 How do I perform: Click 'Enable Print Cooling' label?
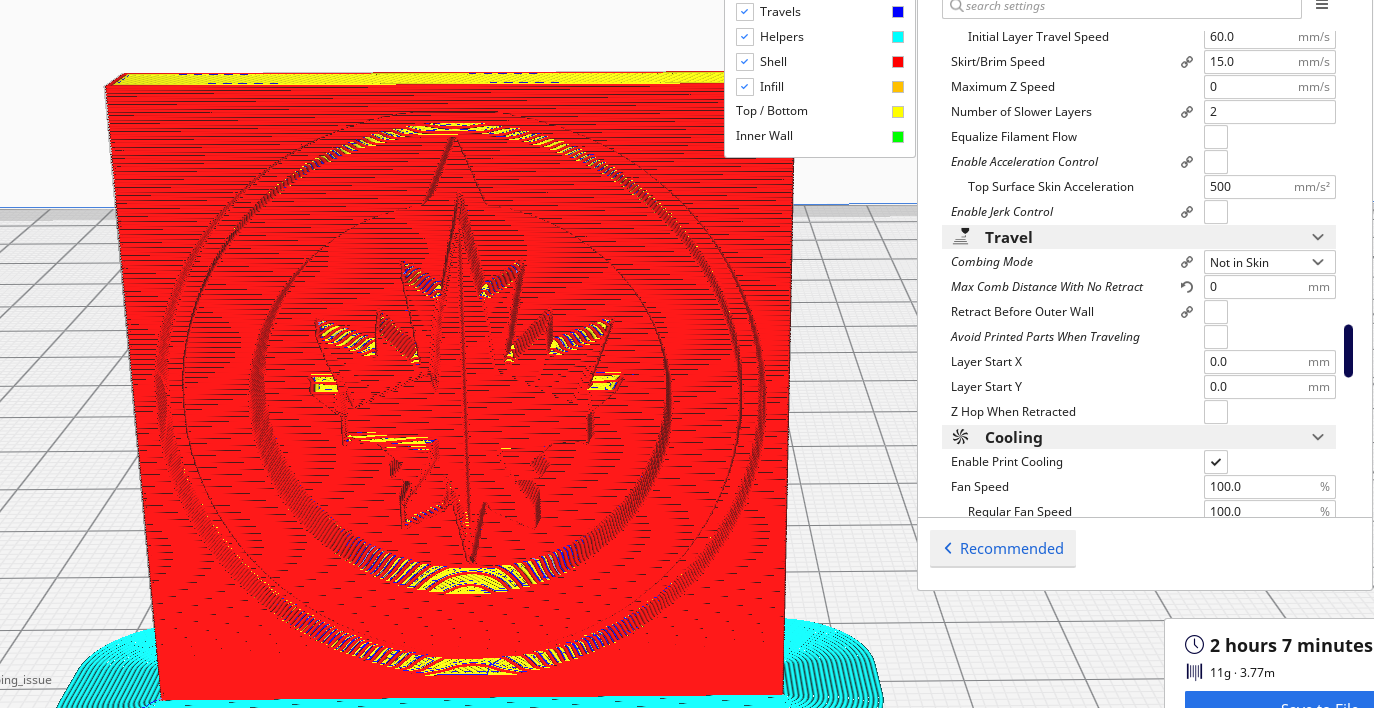tap(1007, 462)
